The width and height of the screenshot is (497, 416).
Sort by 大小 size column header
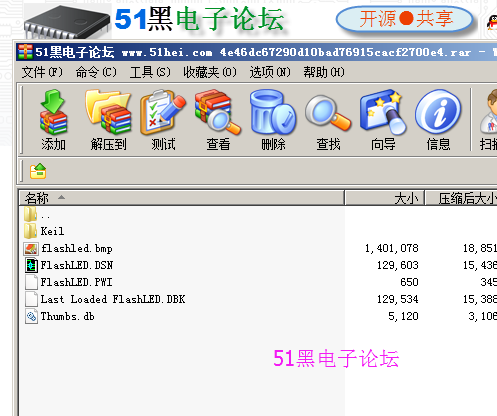click(x=384, y=198)
